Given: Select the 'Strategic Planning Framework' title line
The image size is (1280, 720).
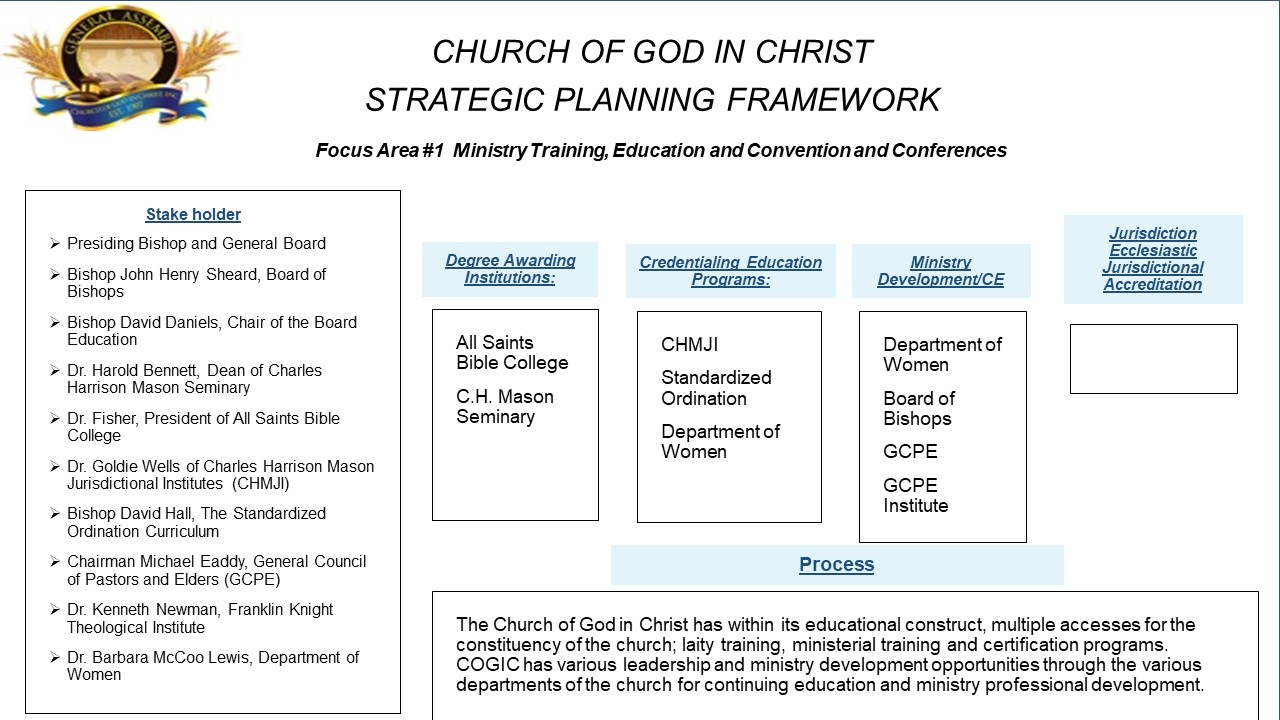Looking at the screenshot, I should (652, 99).
